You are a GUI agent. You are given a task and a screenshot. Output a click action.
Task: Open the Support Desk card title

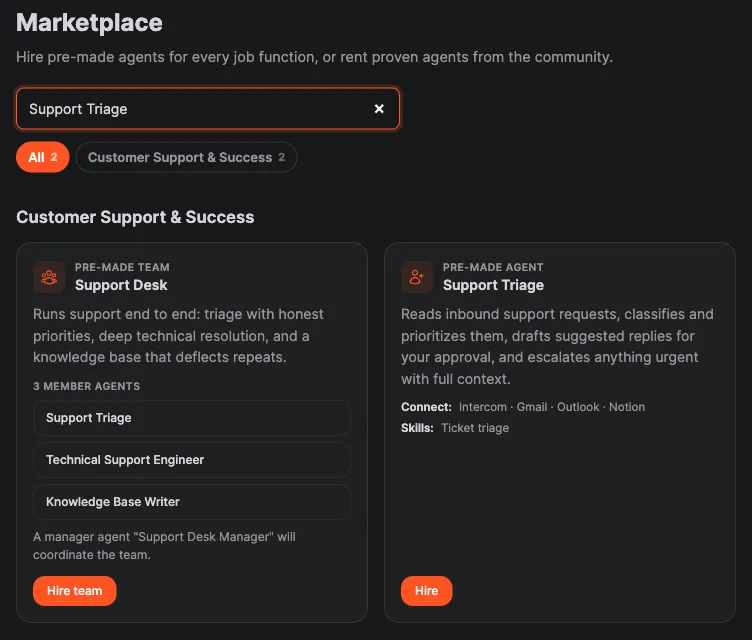click(121, 285)
